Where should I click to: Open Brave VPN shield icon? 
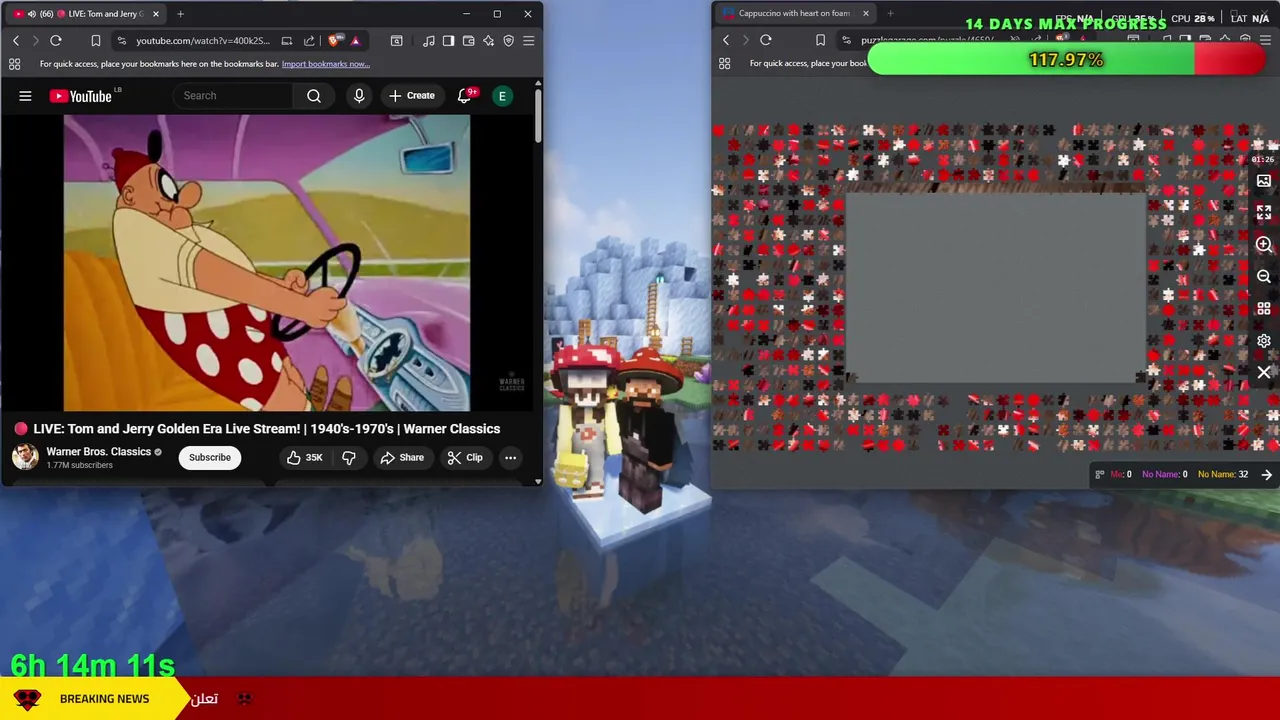click(508, 40)
